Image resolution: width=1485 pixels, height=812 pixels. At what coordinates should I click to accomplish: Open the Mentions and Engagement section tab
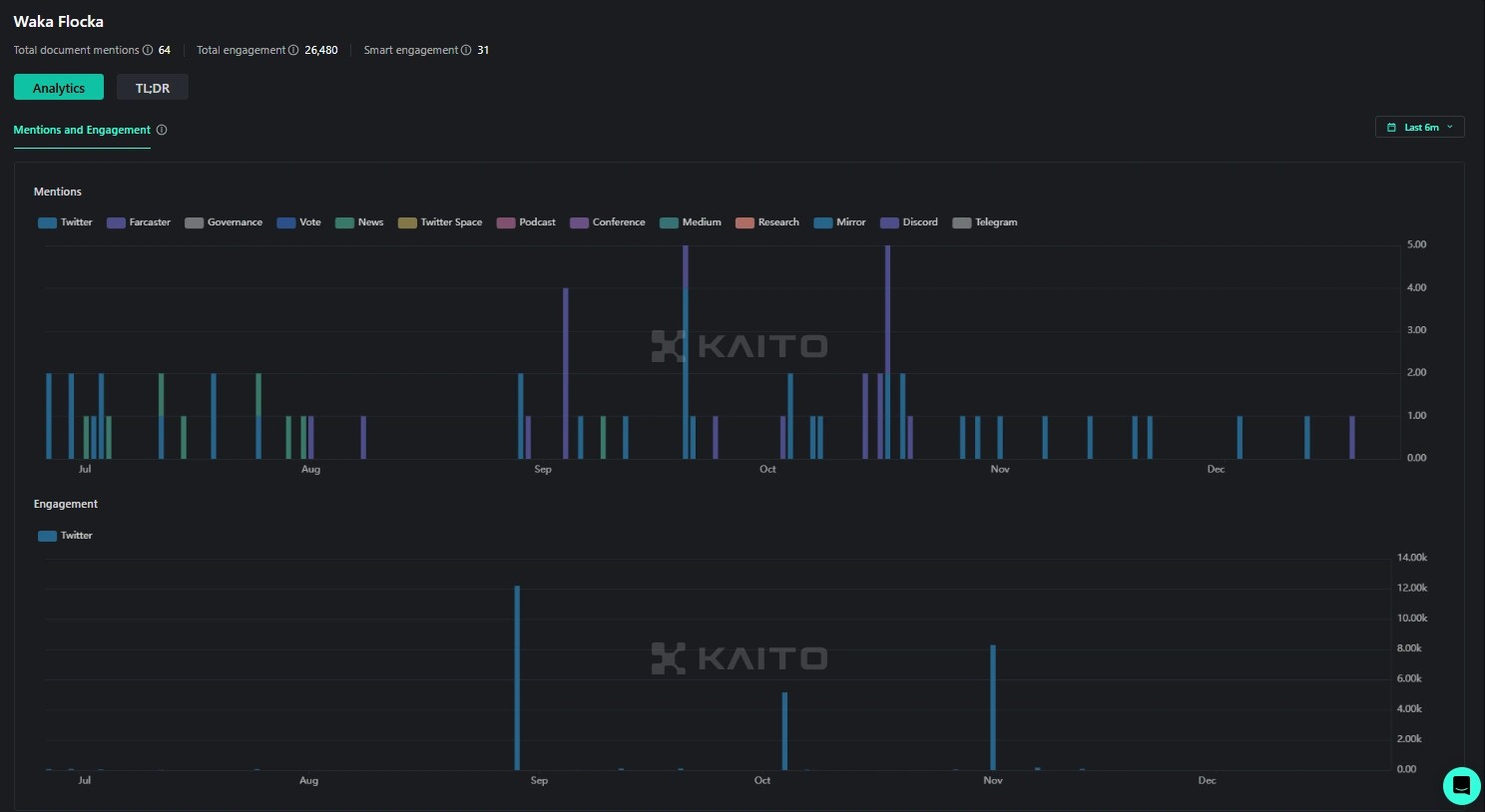pos(82,130)
